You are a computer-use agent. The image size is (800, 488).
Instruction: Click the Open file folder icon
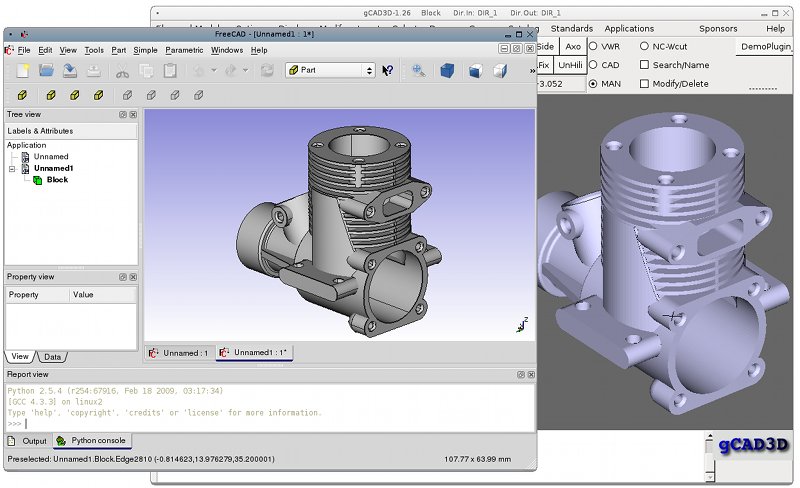tap(46, 70)
